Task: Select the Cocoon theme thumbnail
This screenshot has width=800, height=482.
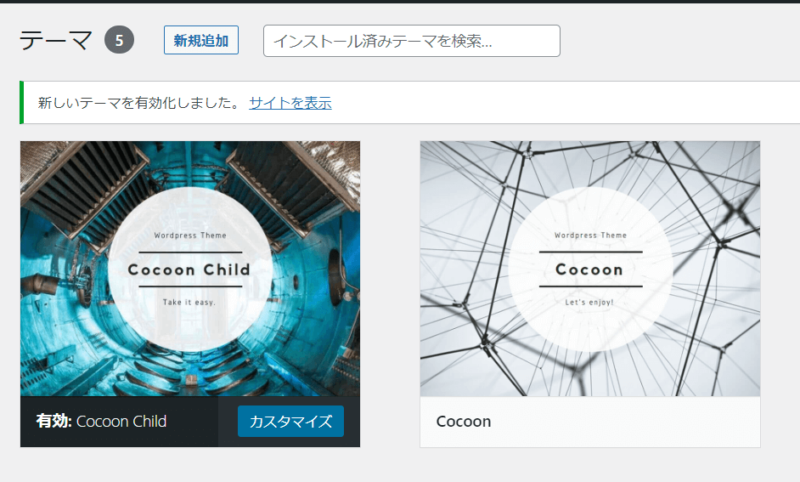Action: (590, 269)
